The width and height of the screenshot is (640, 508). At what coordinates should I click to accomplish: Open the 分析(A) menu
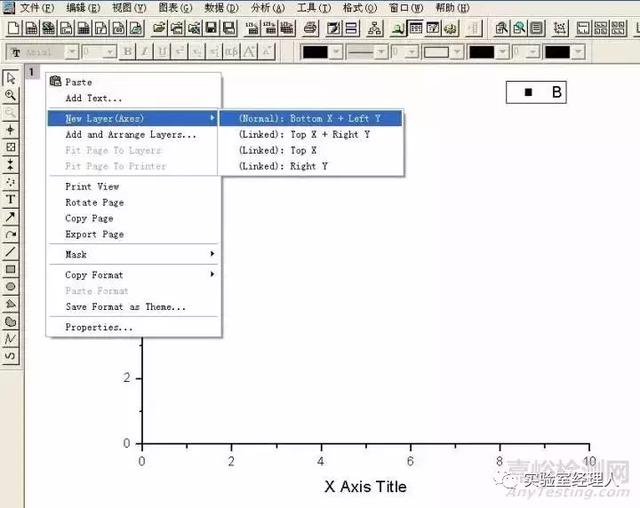[x=268, y=7]
